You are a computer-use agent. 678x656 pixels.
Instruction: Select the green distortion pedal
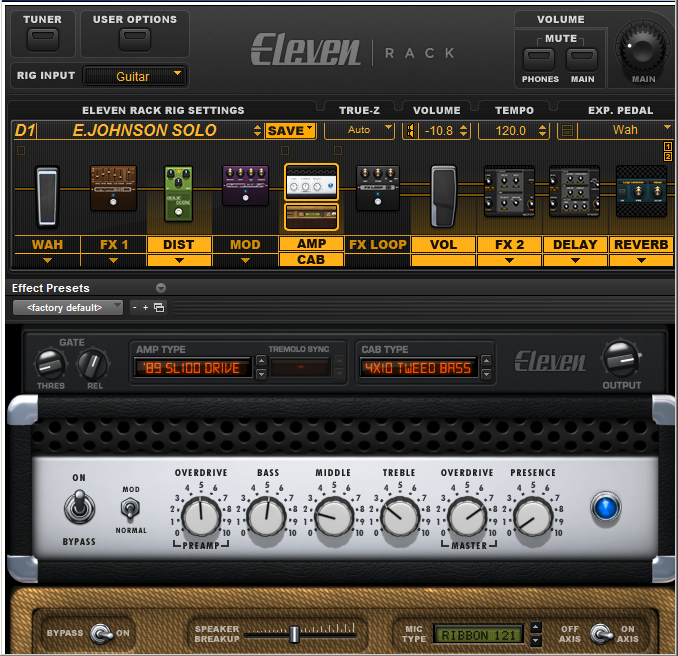coord(178,194)
